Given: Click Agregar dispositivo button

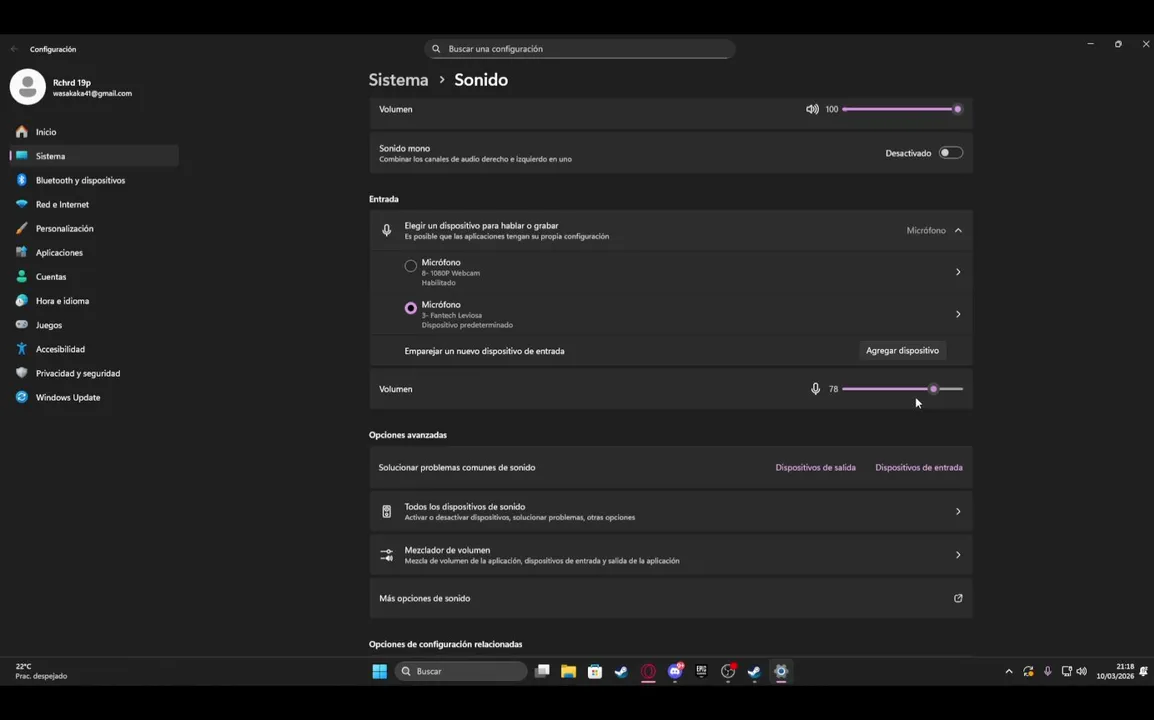Looking at the screenshot, I should pos(902,351).
